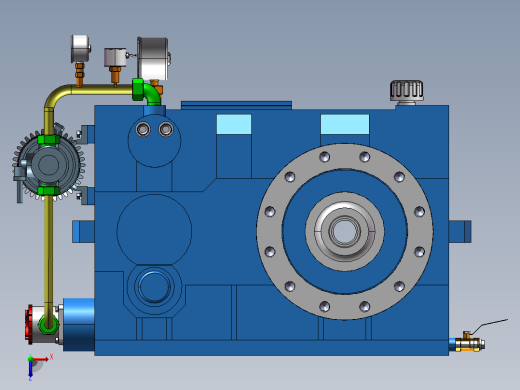This screenshot has height=390, width=520.
Task: Select the drain ball valve body
Action: (x=470, y=343)
